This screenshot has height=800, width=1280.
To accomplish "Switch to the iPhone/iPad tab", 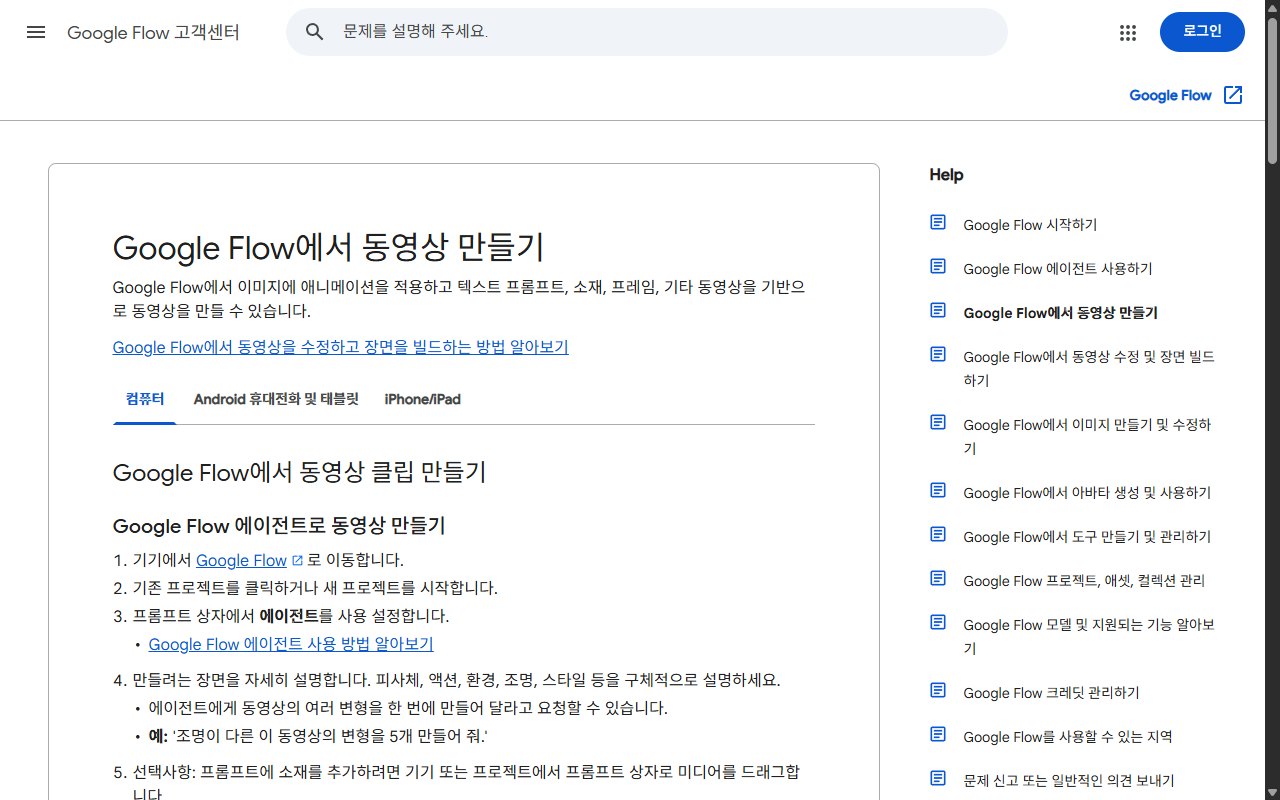I will click(423, 399).
